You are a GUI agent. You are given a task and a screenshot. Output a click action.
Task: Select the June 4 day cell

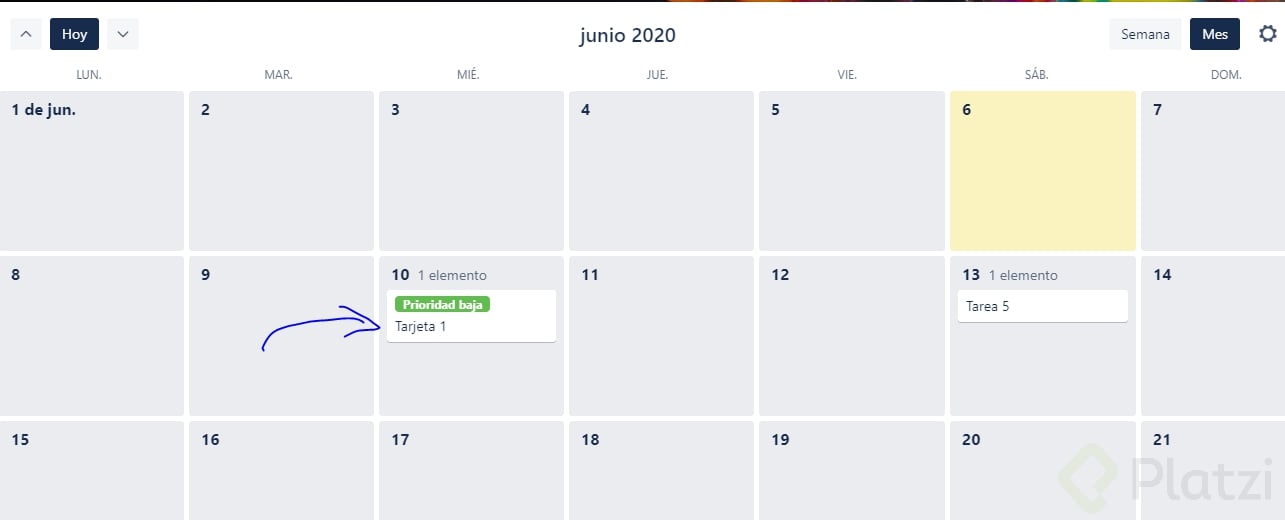661,180
